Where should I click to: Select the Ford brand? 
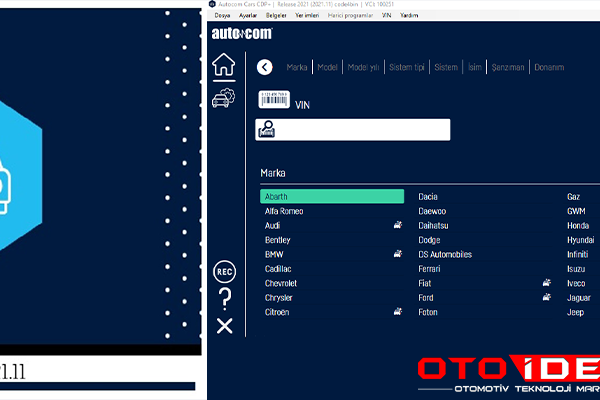426,297
